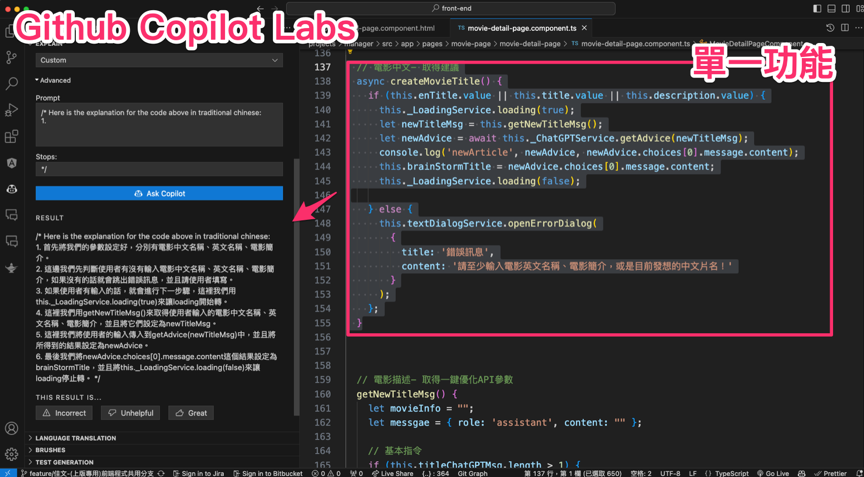Screen dimensions: 864x477
Task: Click the sidebar vertical scrollbar
Action: click(296, 286)
